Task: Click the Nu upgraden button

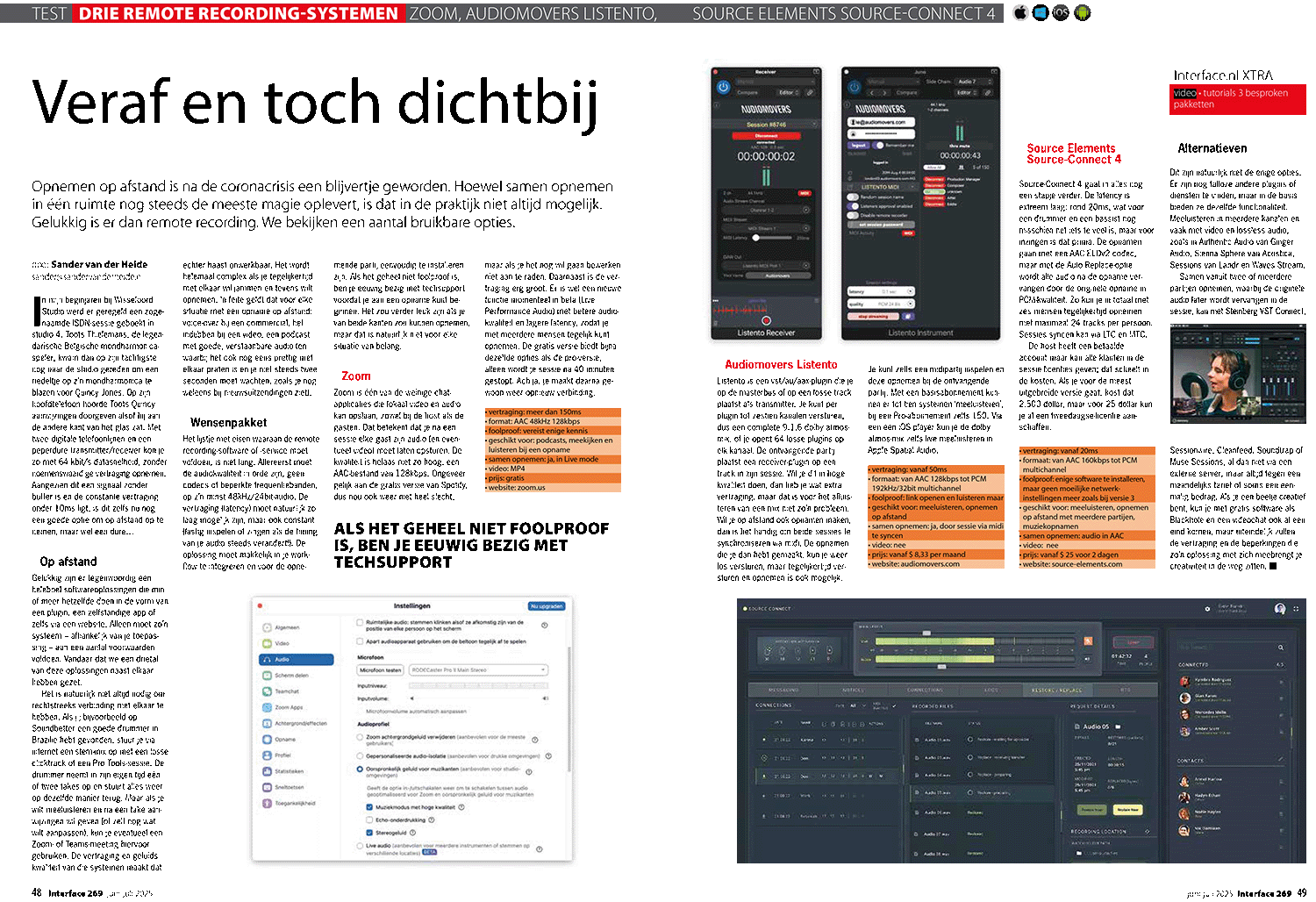Action: tap(547, 606)
